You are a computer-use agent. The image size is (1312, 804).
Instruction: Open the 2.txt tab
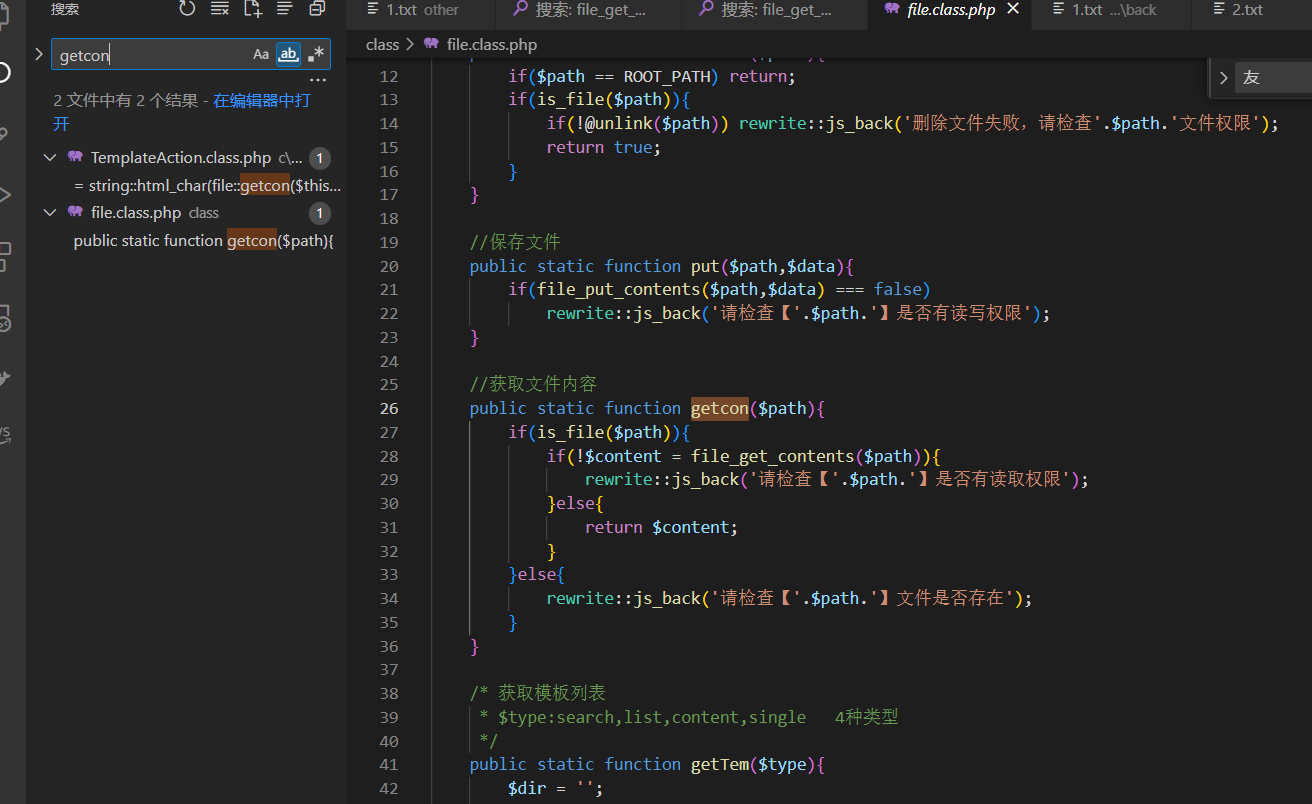tap(1250, 10)
